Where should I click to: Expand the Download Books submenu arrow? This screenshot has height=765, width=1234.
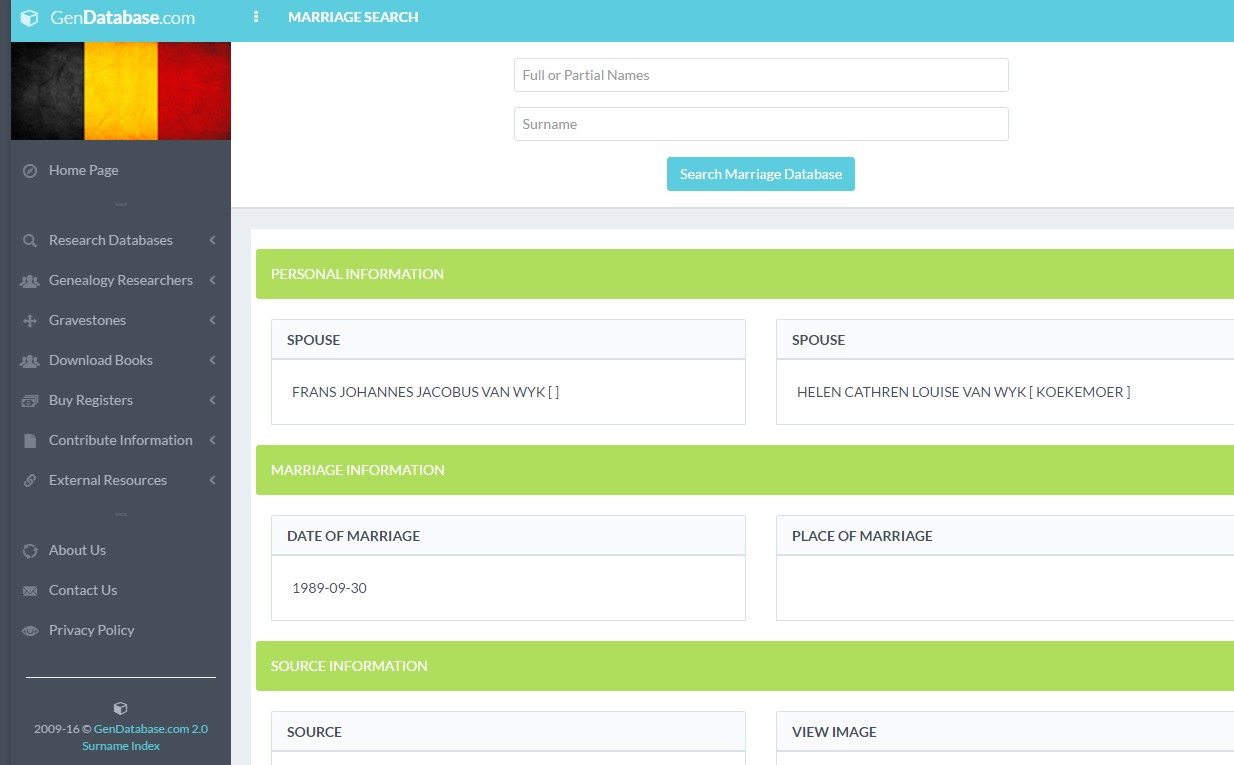click(212, 360)
